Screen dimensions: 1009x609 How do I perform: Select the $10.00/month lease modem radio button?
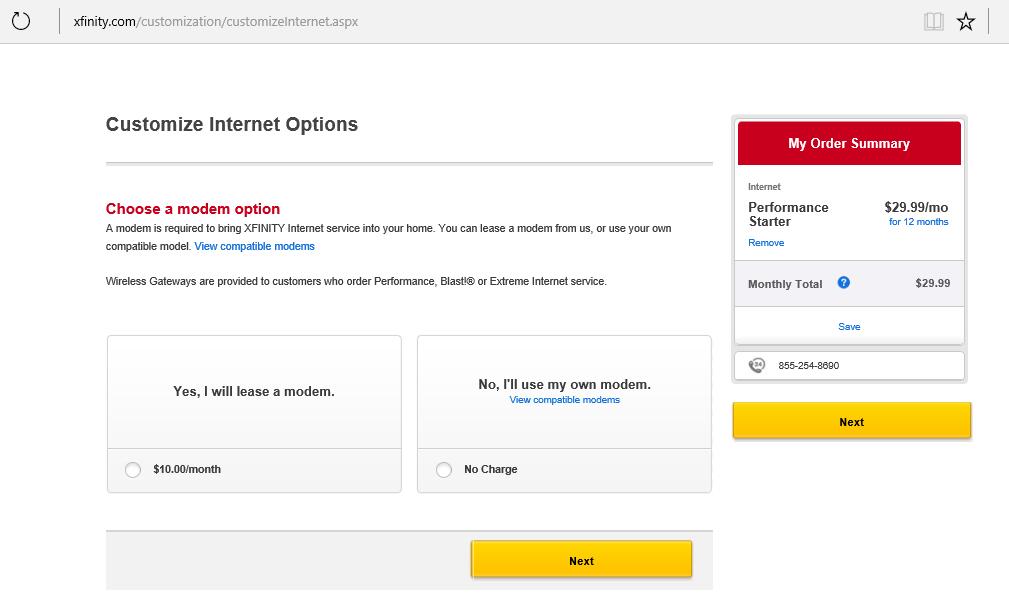tap(133, 470)
